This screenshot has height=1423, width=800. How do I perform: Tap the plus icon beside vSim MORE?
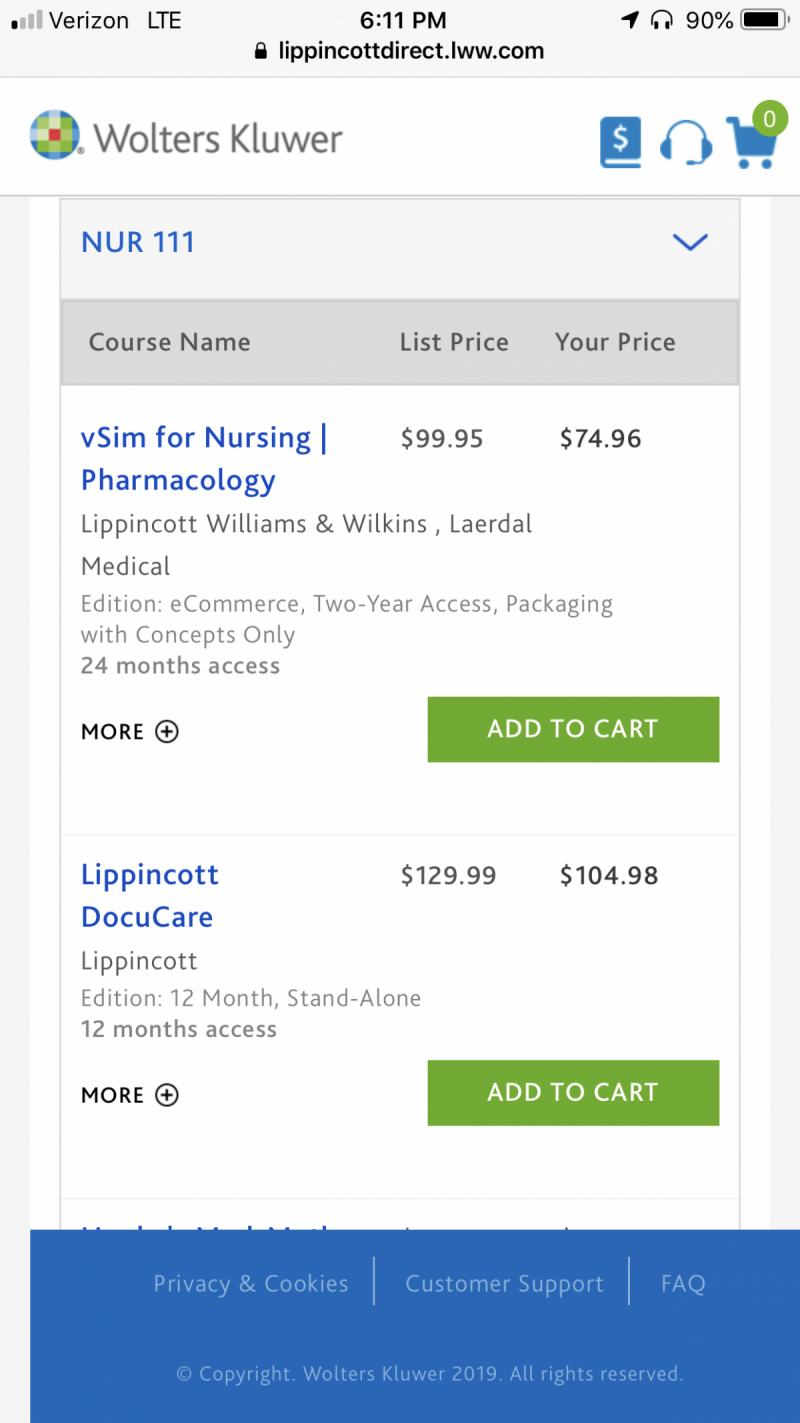pos(167,731)
